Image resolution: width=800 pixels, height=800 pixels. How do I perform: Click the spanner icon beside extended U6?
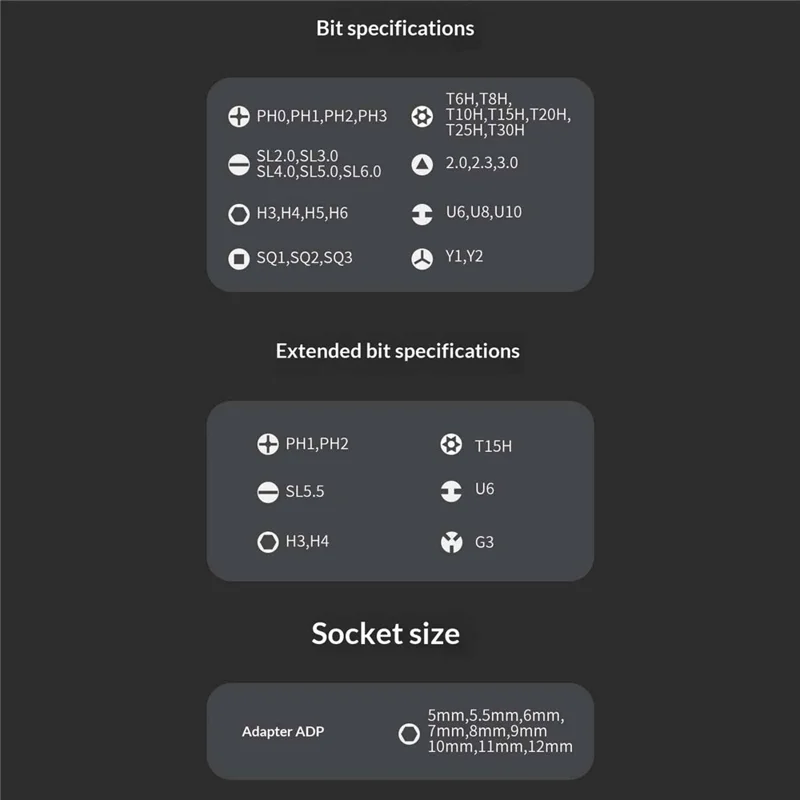[451, 491]
